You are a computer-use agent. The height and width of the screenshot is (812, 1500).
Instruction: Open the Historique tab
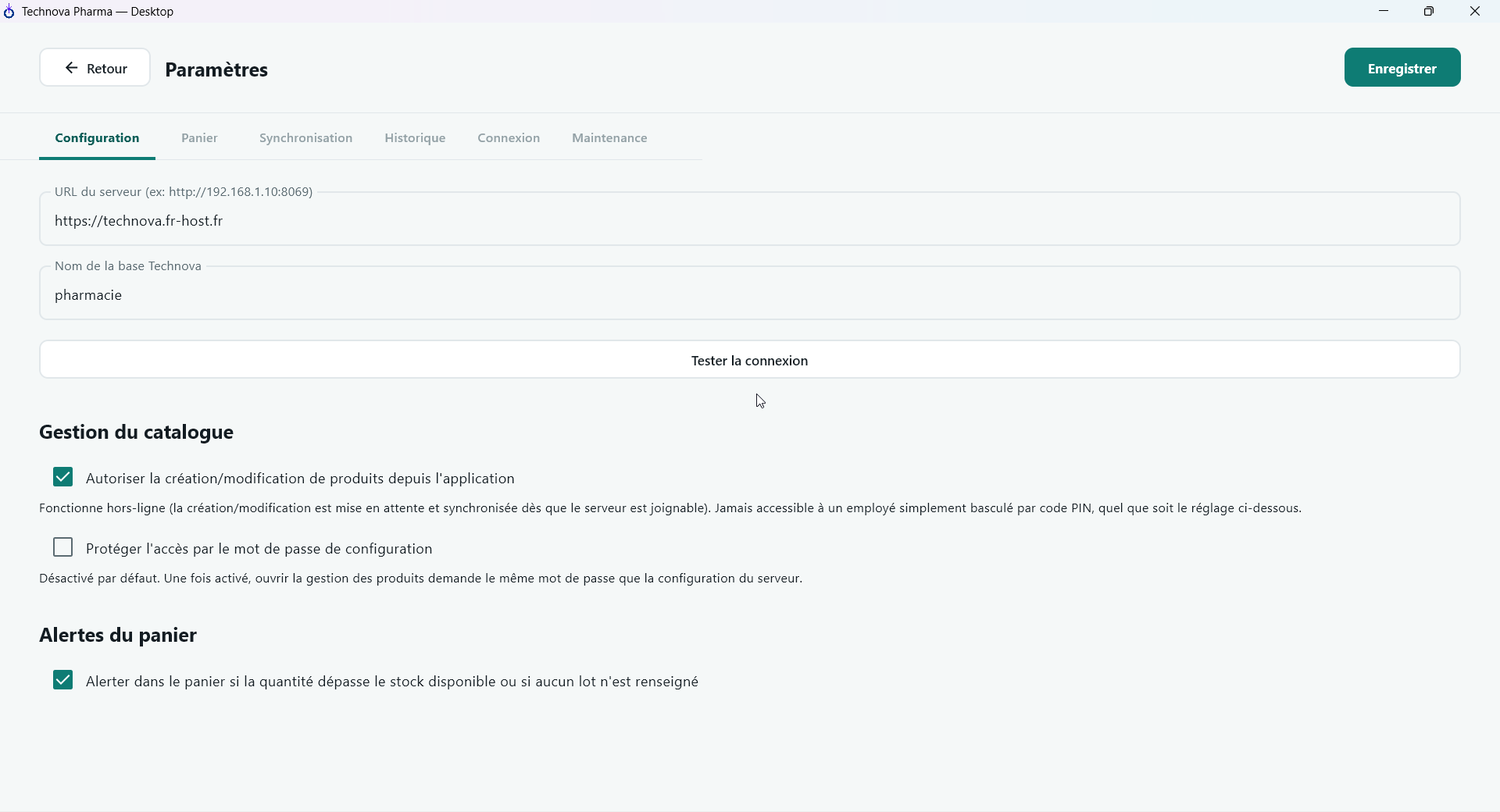tap(415, 138)
